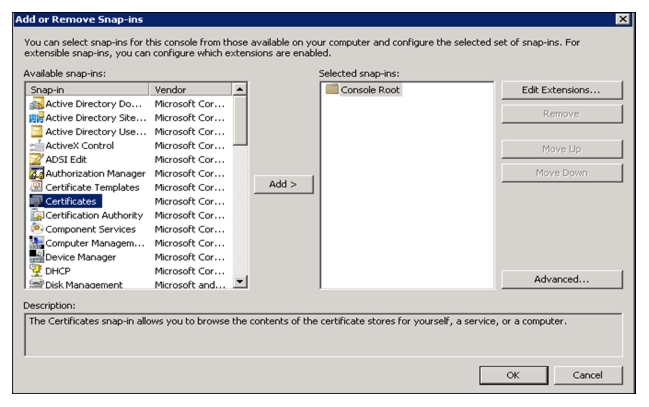Screen dimensions: 649x407
Task: Click the Certificates snap-in icon
Action: pyautogui.click(x=36, y=201)
